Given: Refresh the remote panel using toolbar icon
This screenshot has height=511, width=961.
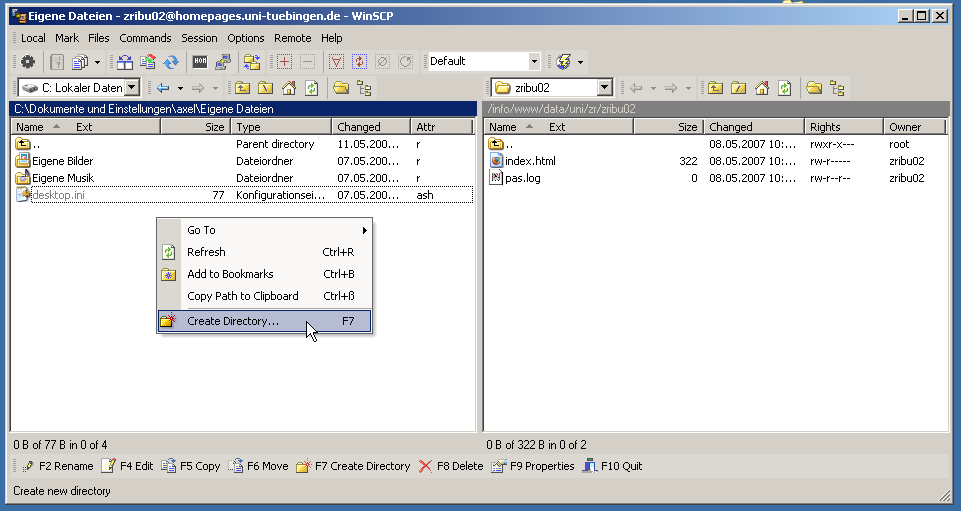Looking at the screenshot, I should pyautogui.click(x=785, y=88).
